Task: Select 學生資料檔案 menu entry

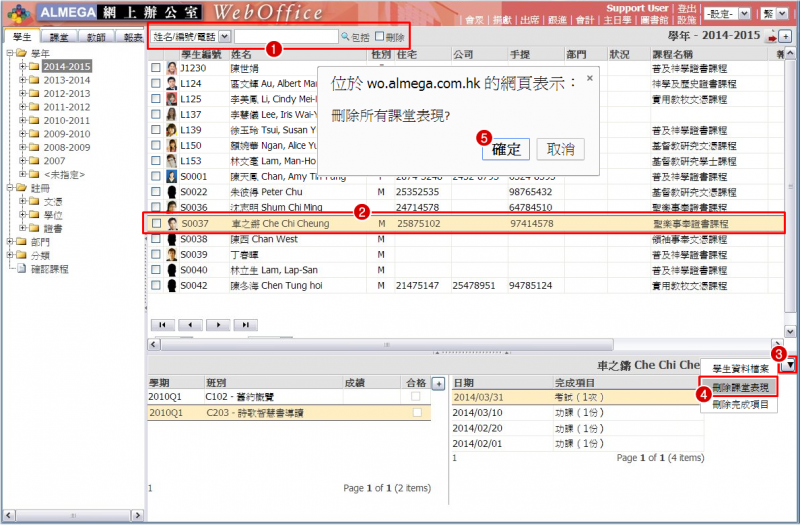Action: pyautogui.click(x=740, y=369)
